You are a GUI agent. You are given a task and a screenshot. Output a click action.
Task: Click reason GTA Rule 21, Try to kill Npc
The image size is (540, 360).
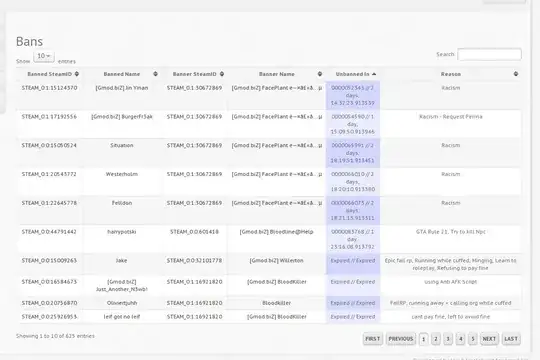(x=451, y=232)
